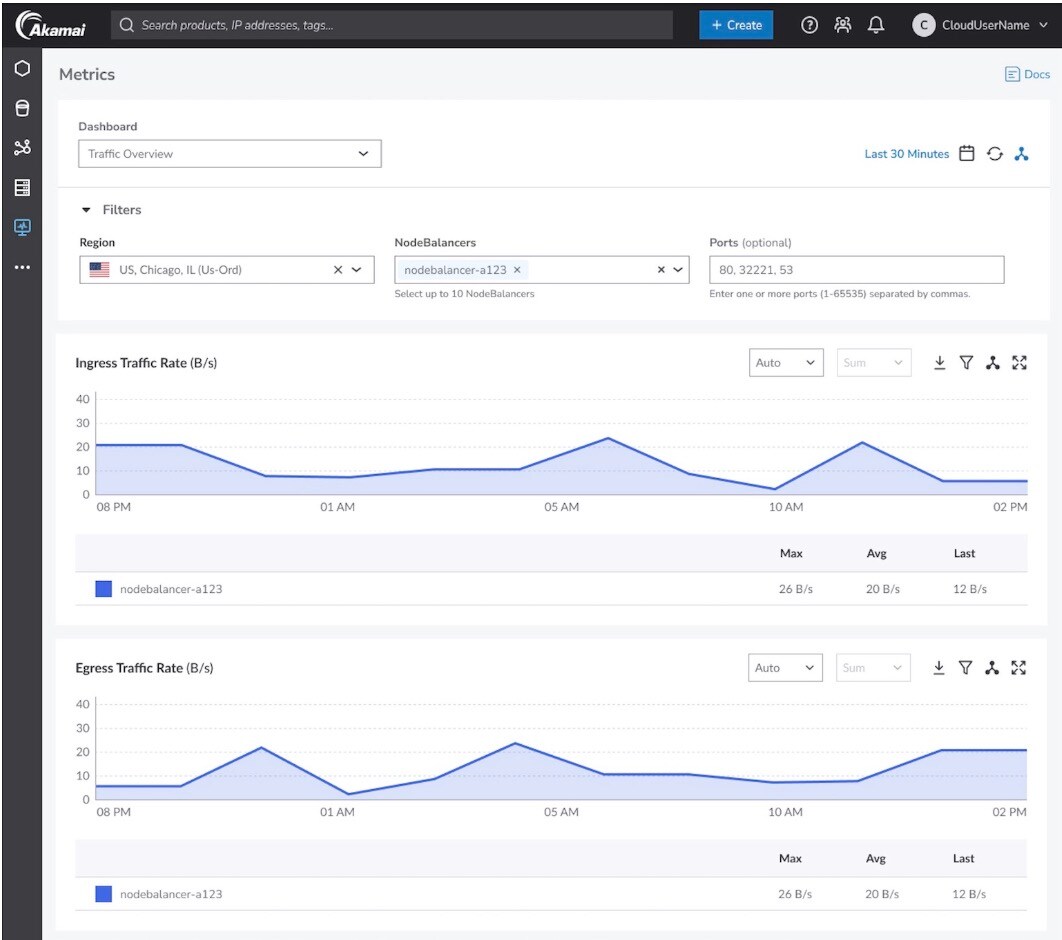This screenshot has height=940, width=1062.
Task: Open the Docs link
Action: pyautogui.click(x=1027, y=74)
